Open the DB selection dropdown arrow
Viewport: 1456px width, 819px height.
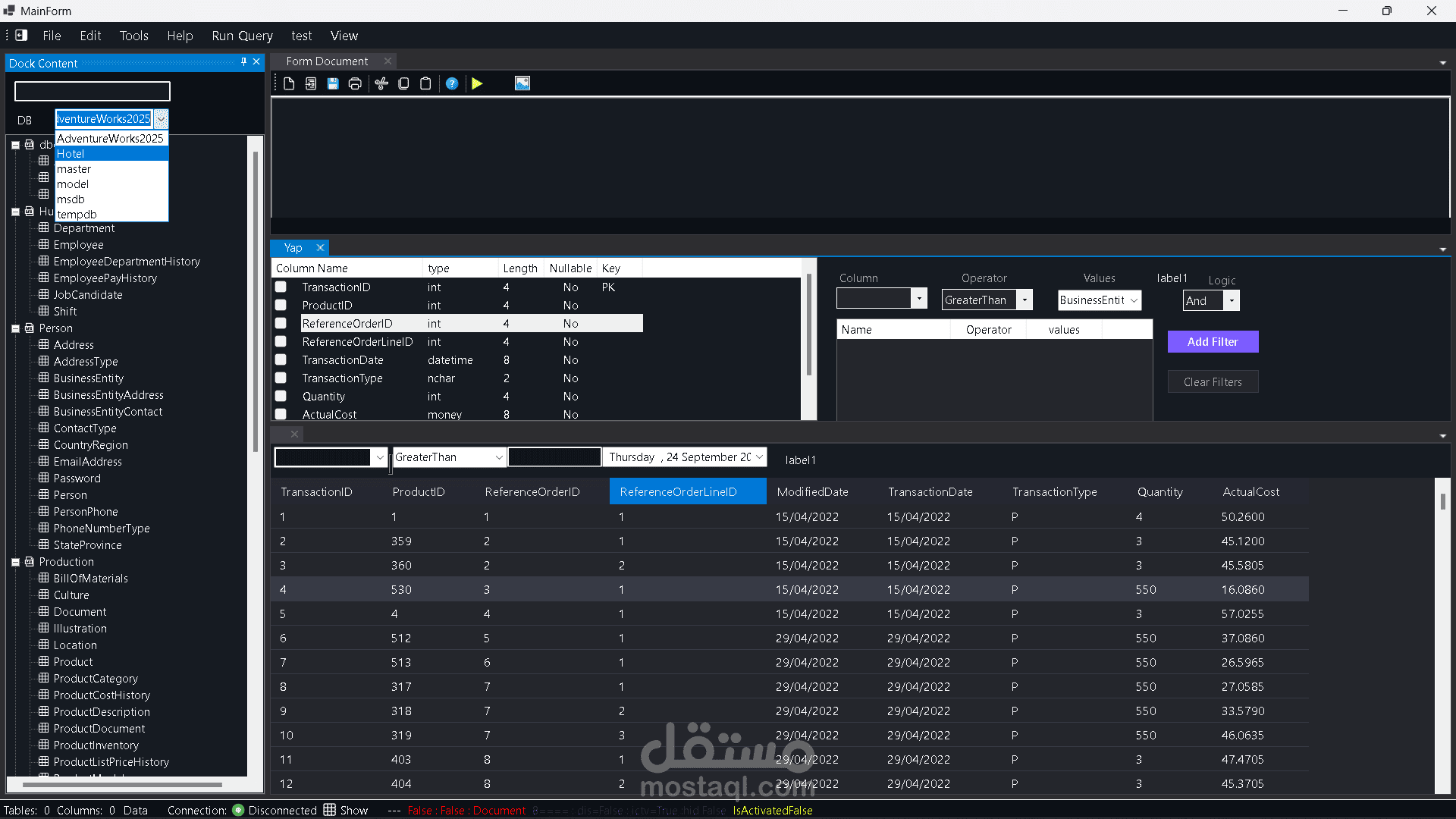point(161,119)
